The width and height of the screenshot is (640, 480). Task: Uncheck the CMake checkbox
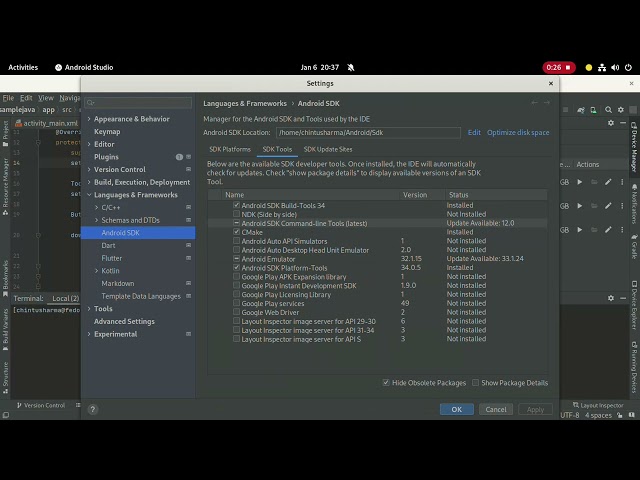(236, 232)
